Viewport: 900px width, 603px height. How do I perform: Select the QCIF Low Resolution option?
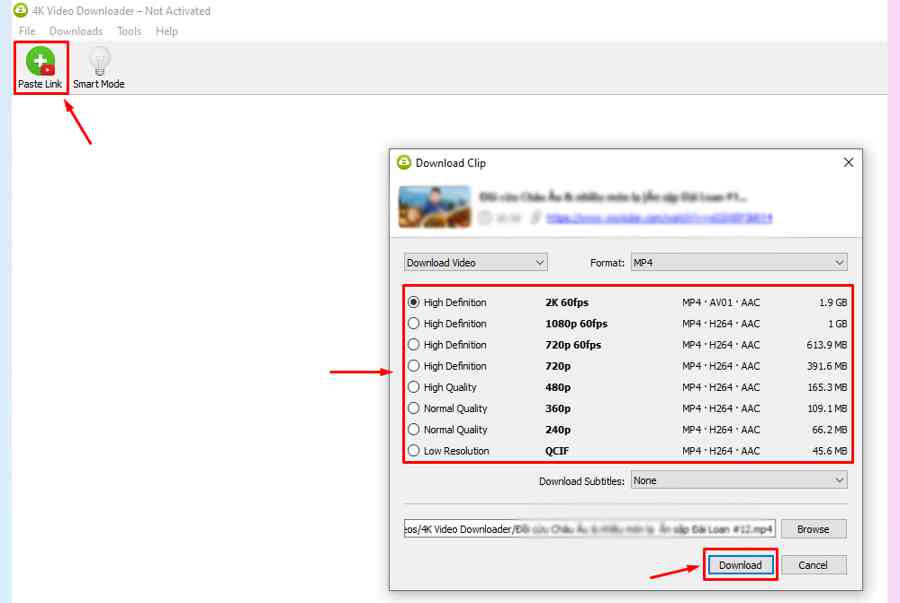pos(414,451)
